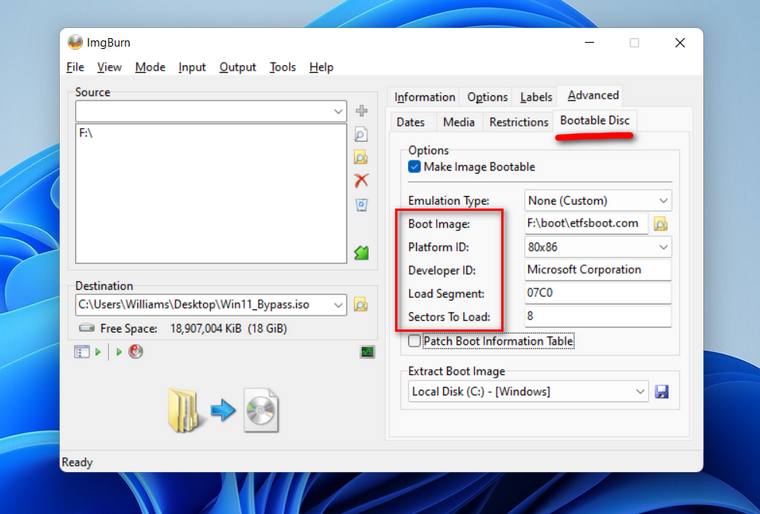Image resolution: width=760 pixels, height=514 pixels.
Task: Open the Tools menu
Action: pos(283,67)
